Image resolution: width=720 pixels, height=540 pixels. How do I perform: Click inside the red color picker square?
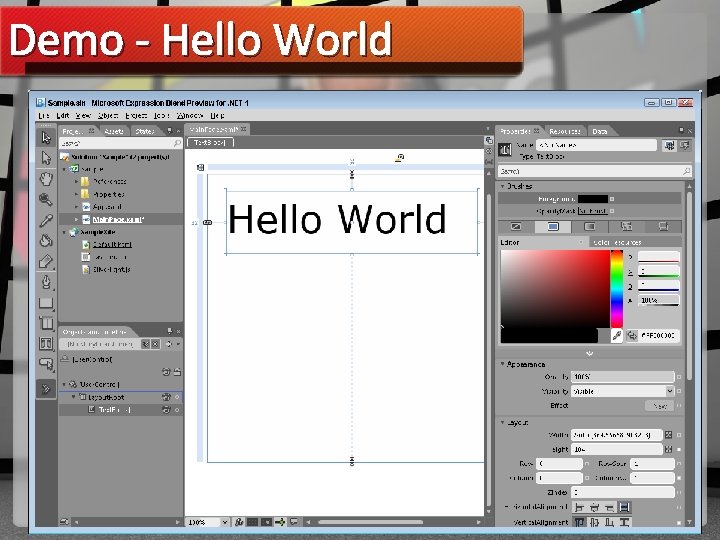(x=555, y=289)
